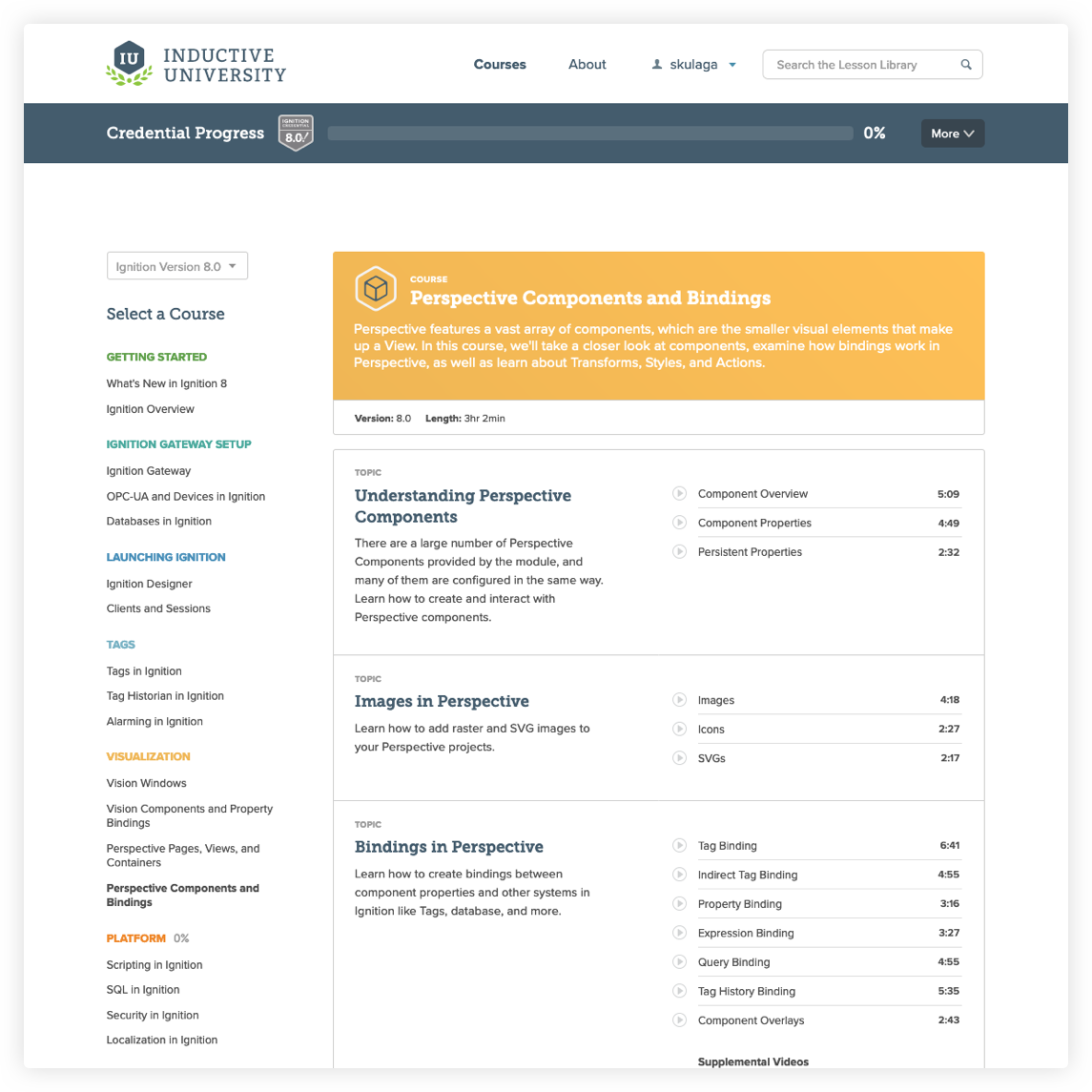Screen dimensions: 1092x1092
Task: Open Localization in Ignition course
Action: [161, 1040]
